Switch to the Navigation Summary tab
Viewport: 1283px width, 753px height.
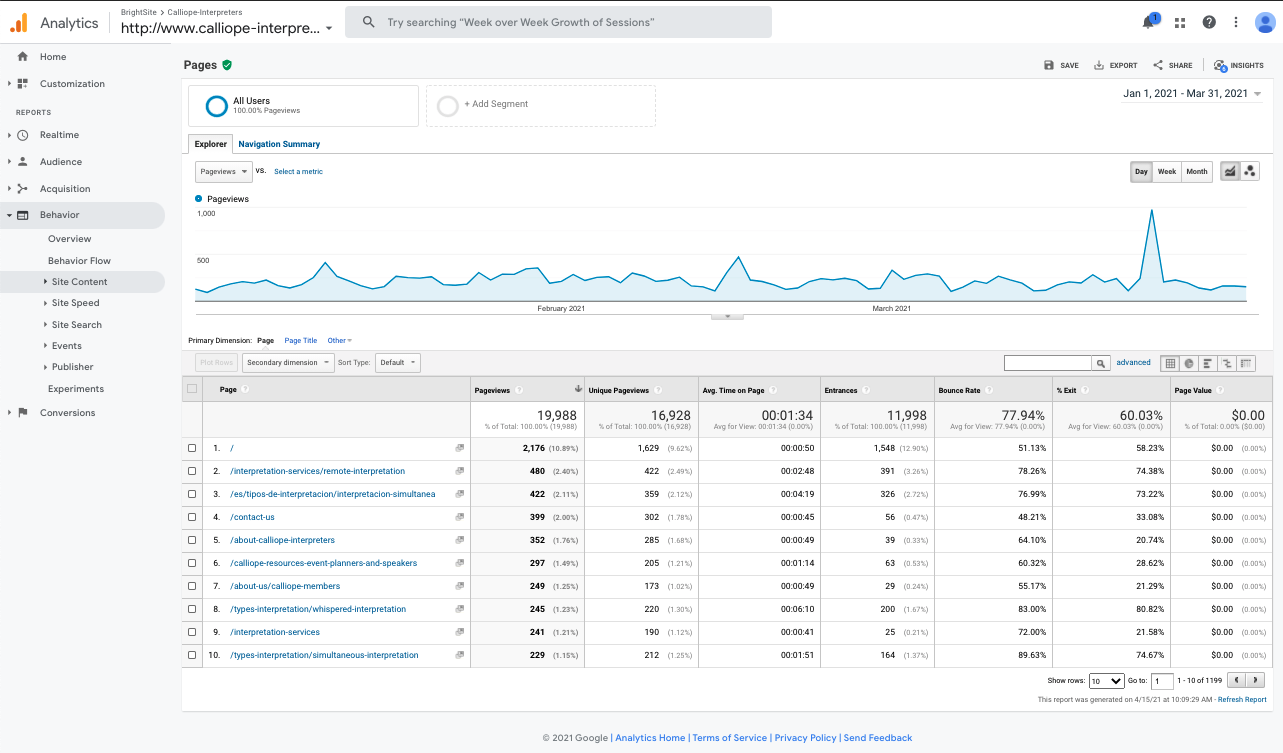pos(278,143)
